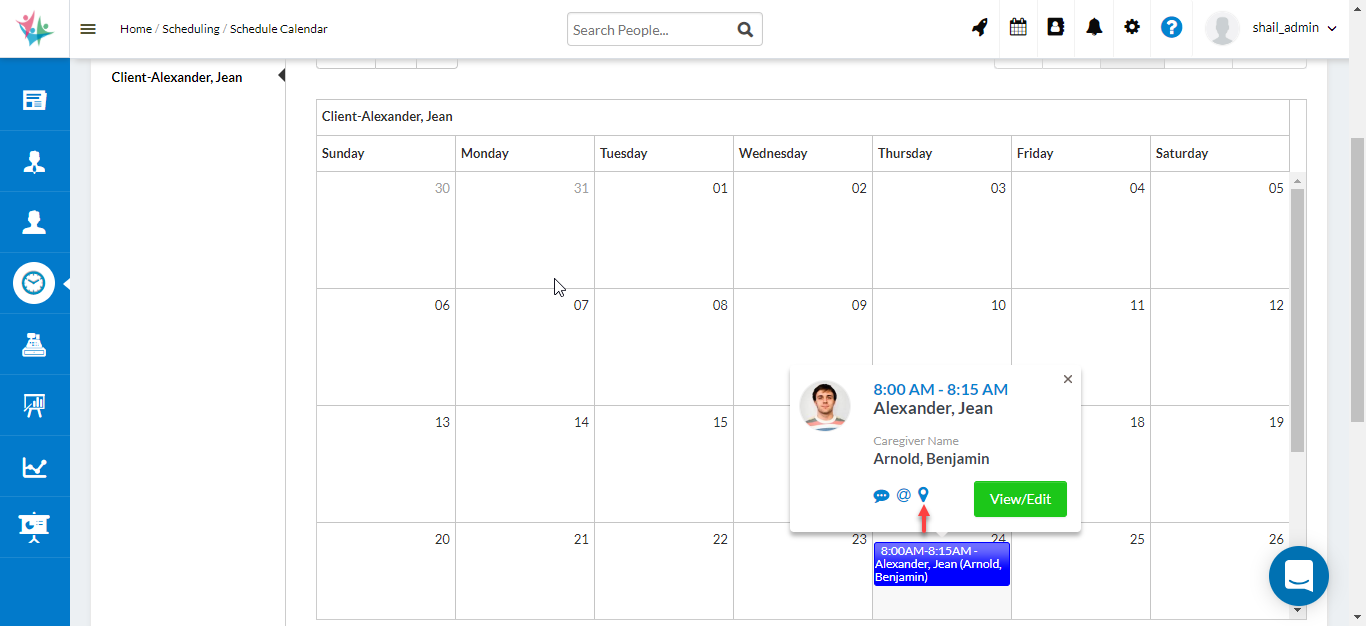Viewport: 1366px width, 626px height.
Task: Toggle the hamburger menu sidebar
Action: point(88,29)
